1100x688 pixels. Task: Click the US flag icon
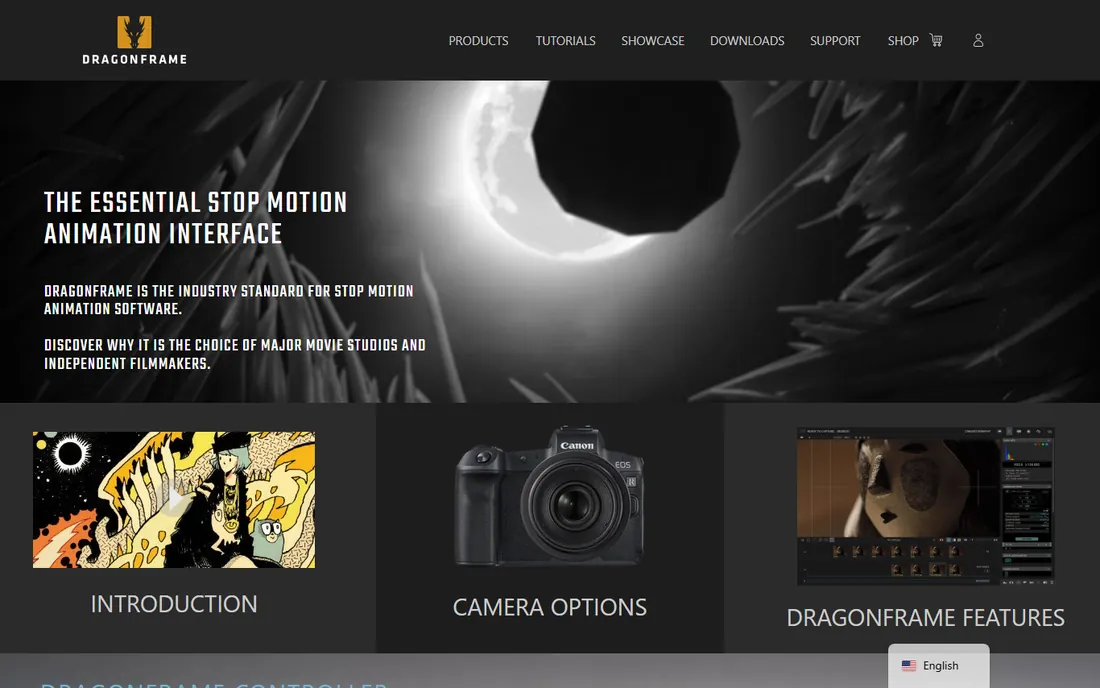coord(908,666)
